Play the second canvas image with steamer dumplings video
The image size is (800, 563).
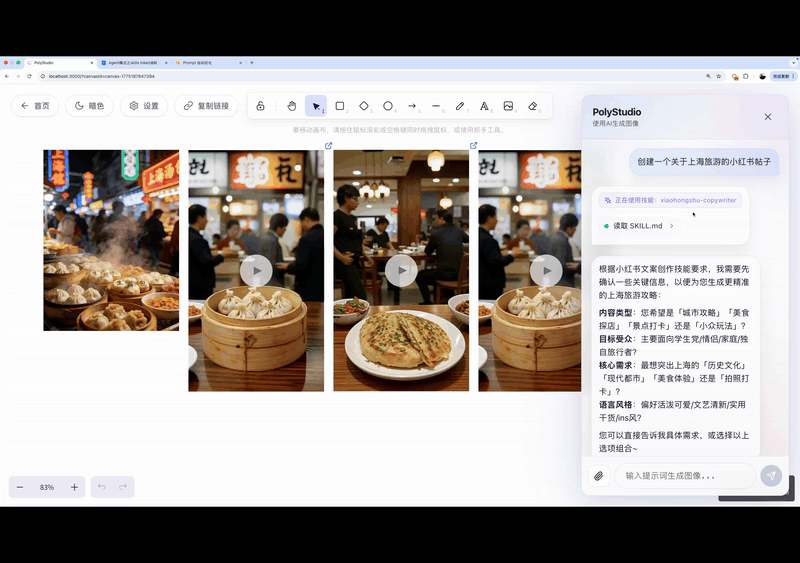pyautogui.click(x=256, y=271)
